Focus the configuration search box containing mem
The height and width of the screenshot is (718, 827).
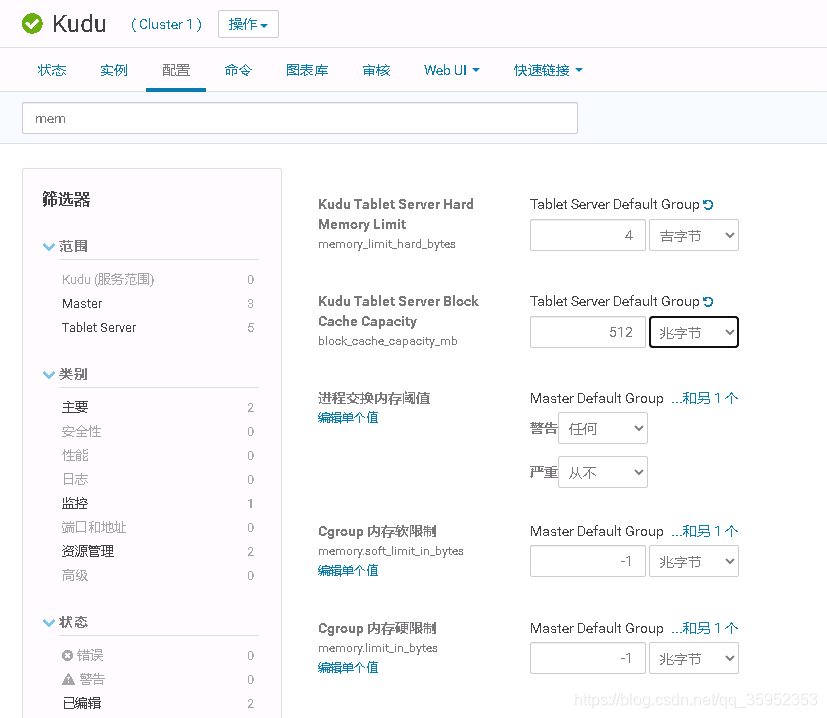[300, 118]
